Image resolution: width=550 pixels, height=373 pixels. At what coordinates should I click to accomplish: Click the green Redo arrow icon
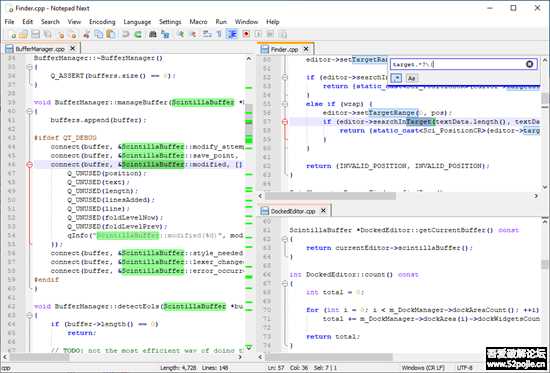[x=138, y=34]
